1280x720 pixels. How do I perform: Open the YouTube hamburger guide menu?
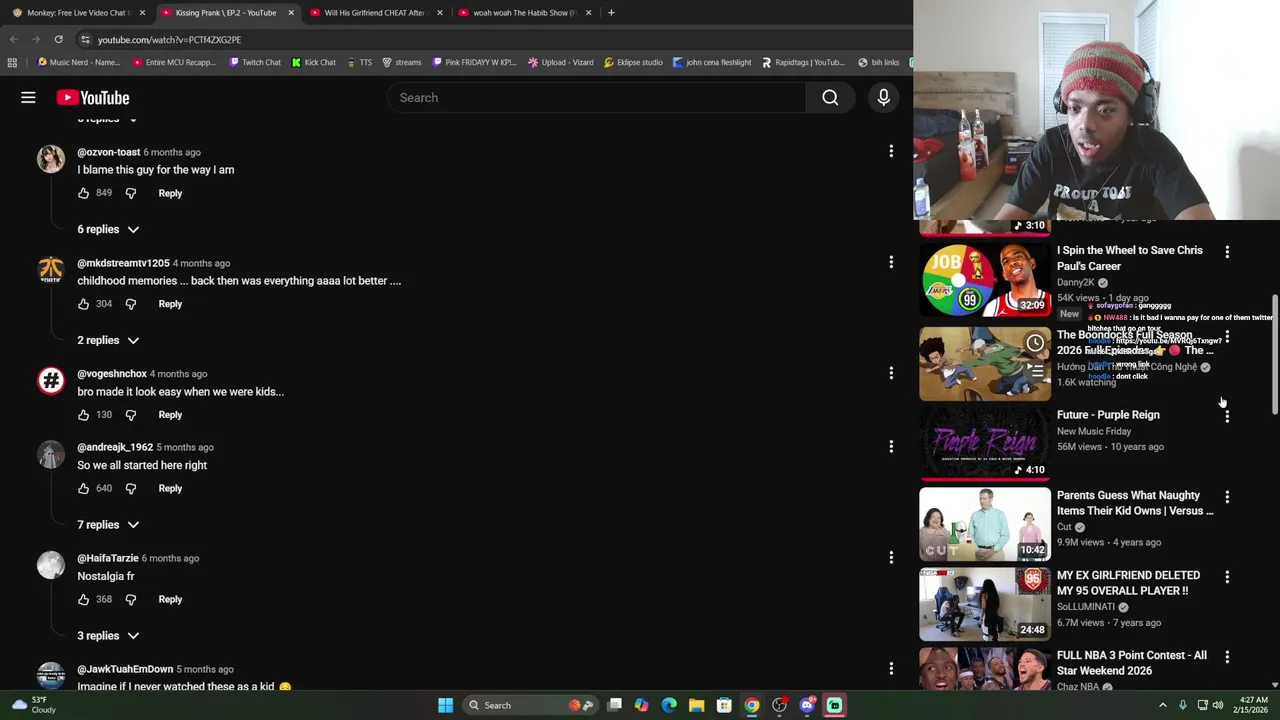click(28, 97)
